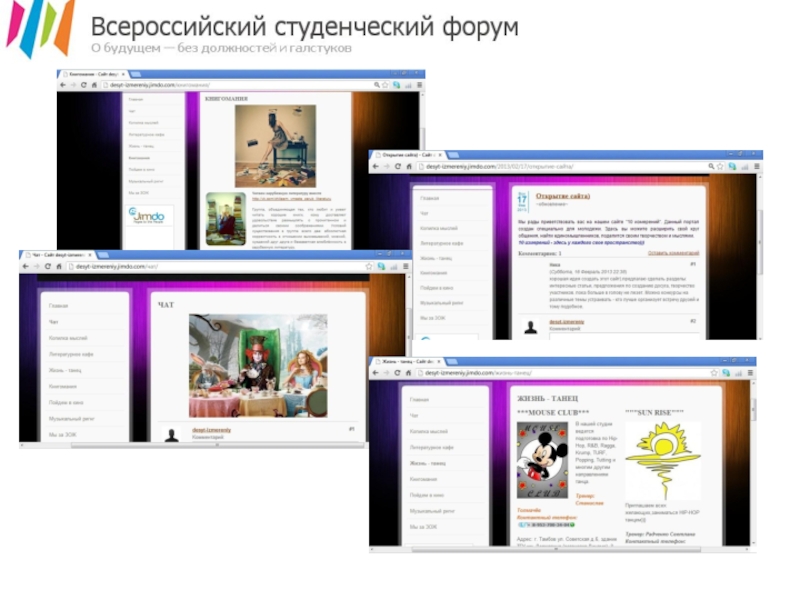Click the horizontal scrollbar in the Чат window

pyautogui.click(x=217, y=445)
